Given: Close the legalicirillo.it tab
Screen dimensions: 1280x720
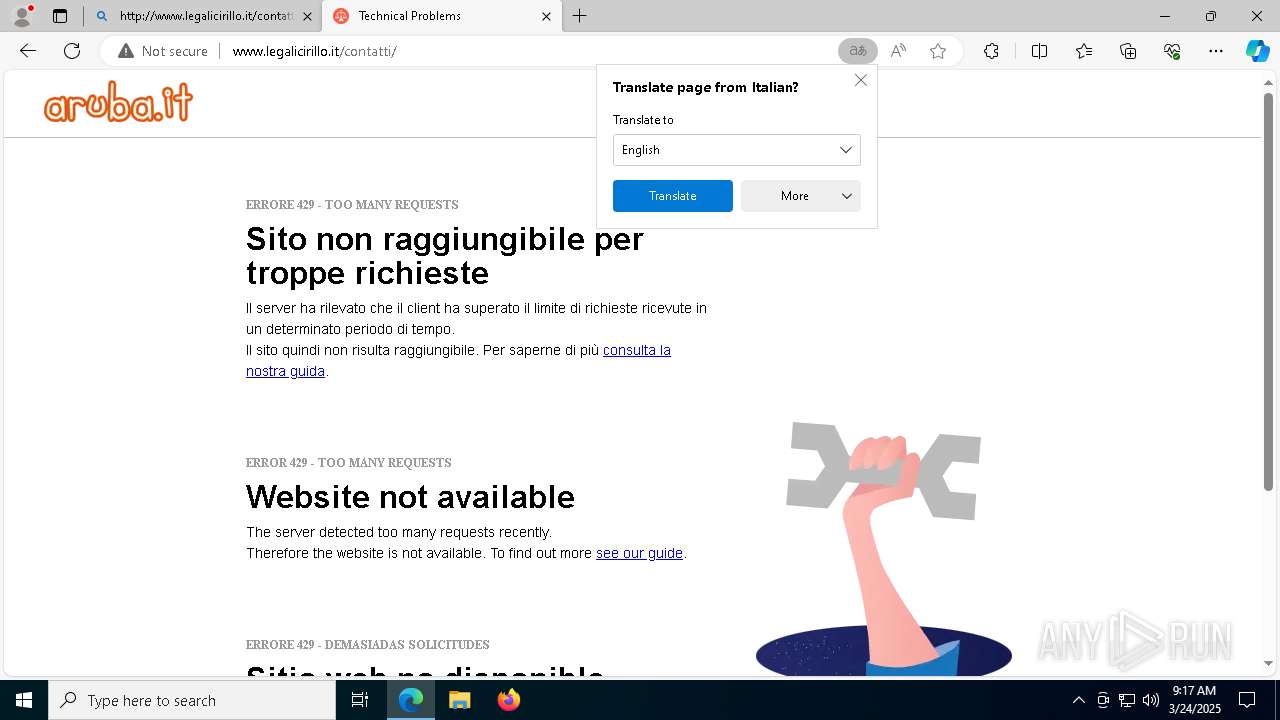Looking at the screenshot, I should coord(307,16).
